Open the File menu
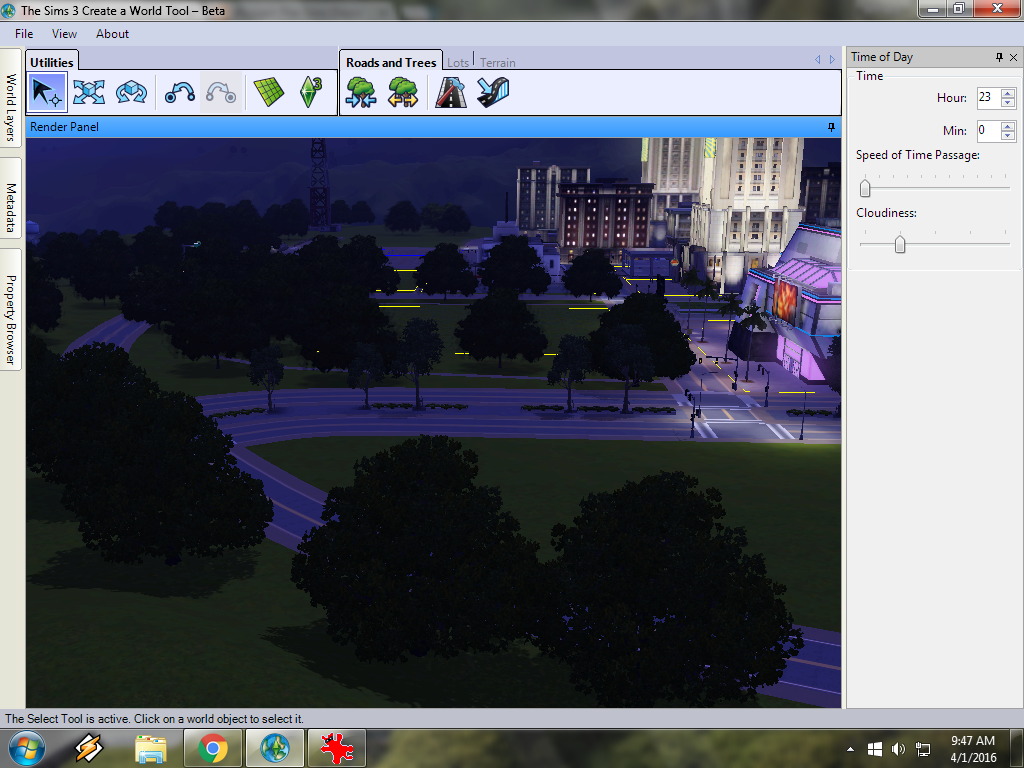Screen dimensions: 1024x768 pos(24,34)
